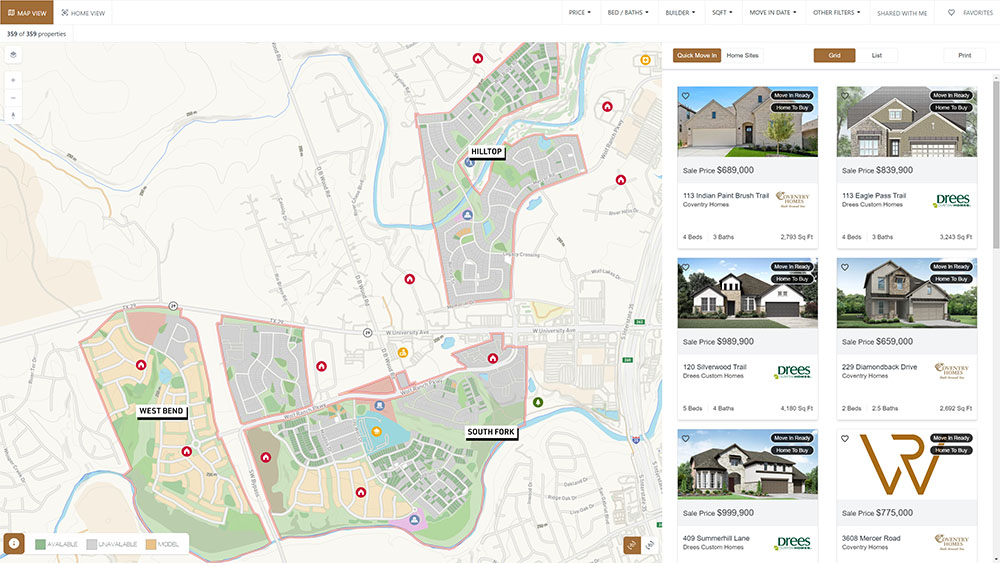
Task: Click the Coventry Homes logo on Indian Paint Brush card
Action: 793,200
